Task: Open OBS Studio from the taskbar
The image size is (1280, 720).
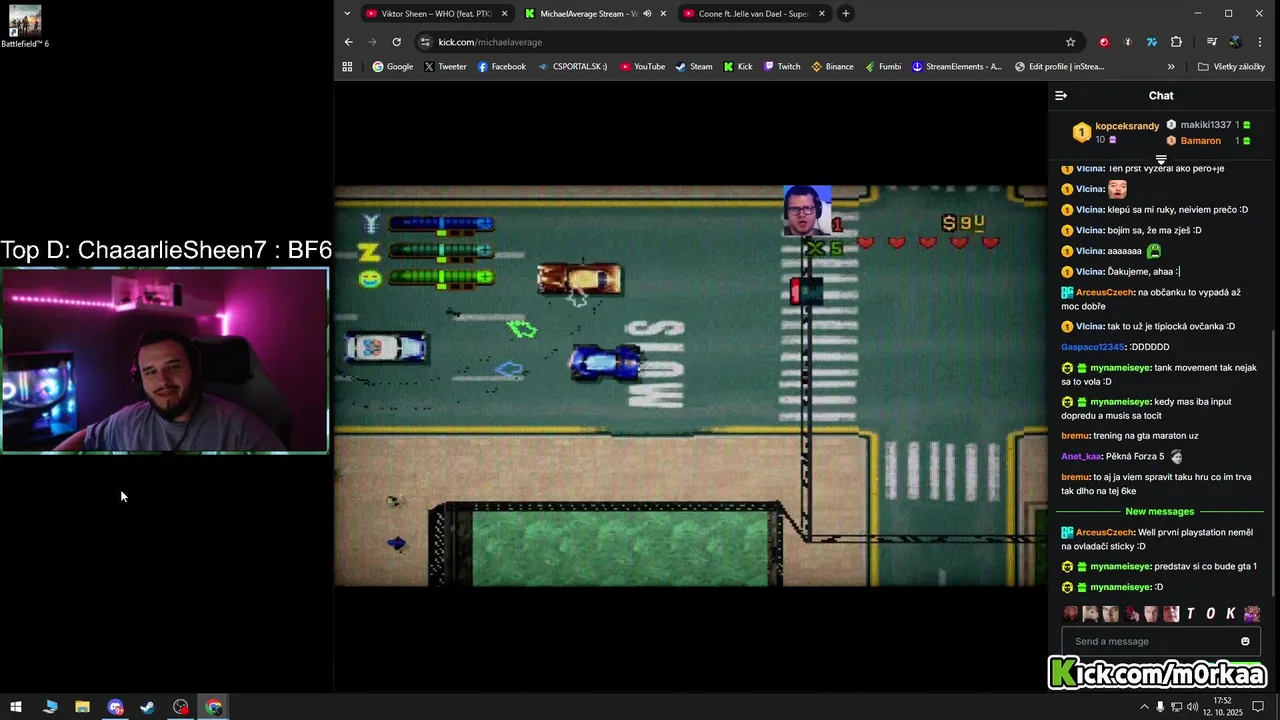Action: coord(180,707)
